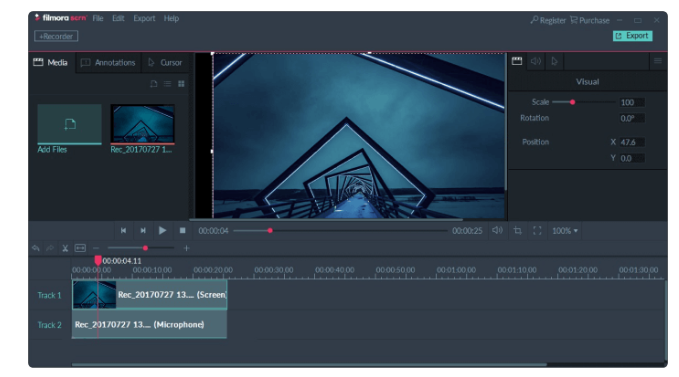679x377 pixels.
Task: Click the 00:00:30:00 mark on timeline ruler
Action: point(274,270)
